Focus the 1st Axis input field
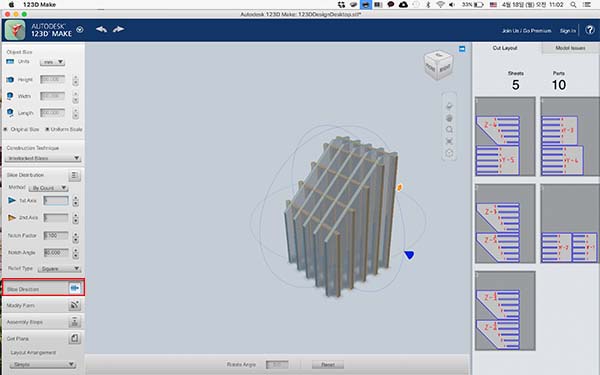Viewport: 600px width, 375px height. click(55, 200)
